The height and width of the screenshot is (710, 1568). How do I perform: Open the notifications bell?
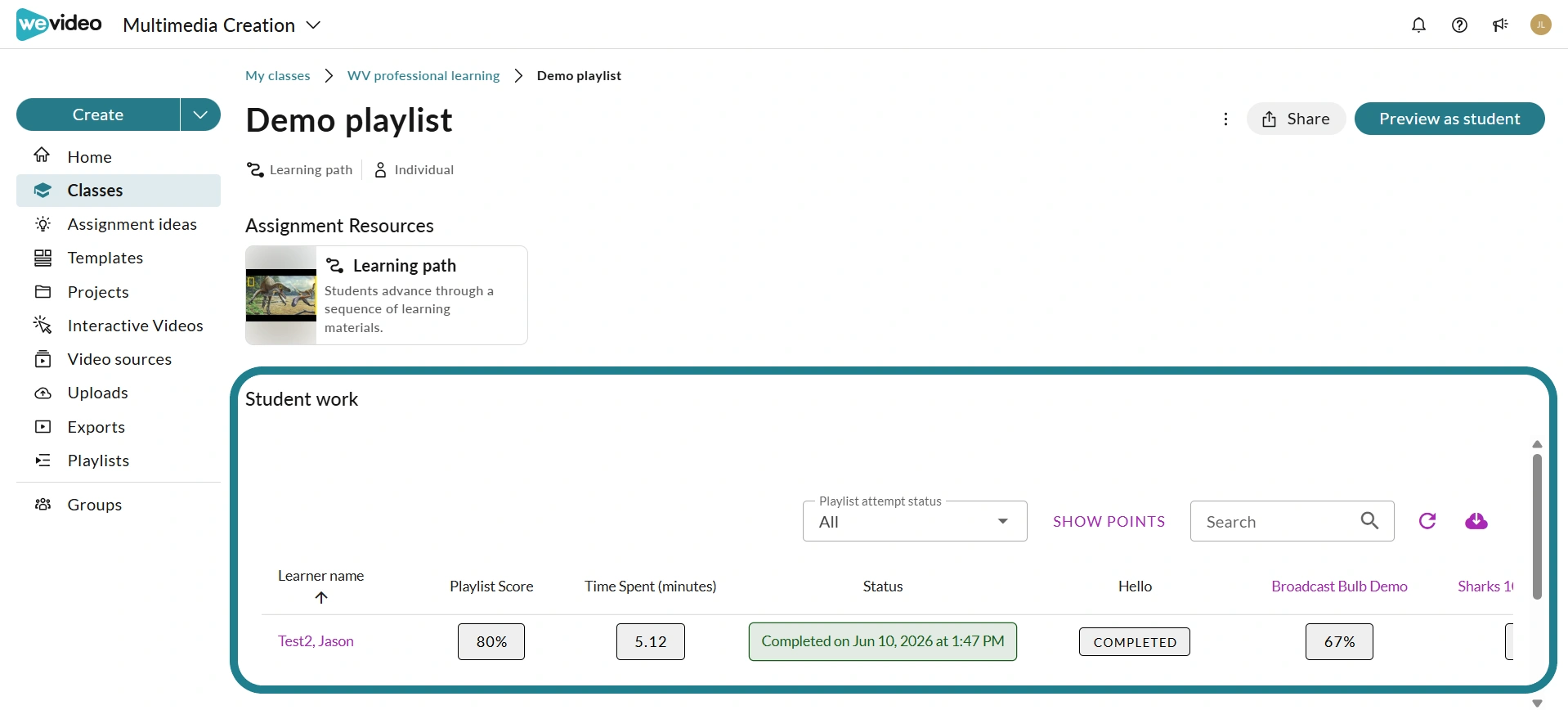pos(1418,25)
